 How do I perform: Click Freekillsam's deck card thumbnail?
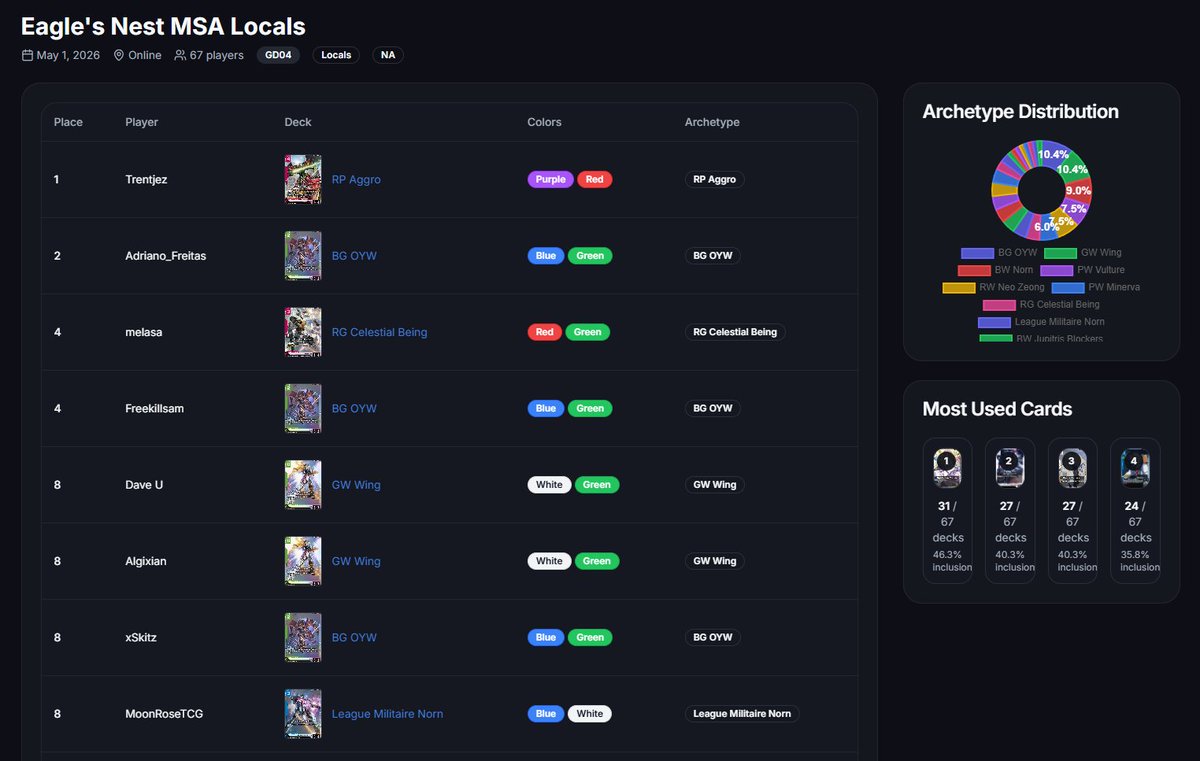303,409
